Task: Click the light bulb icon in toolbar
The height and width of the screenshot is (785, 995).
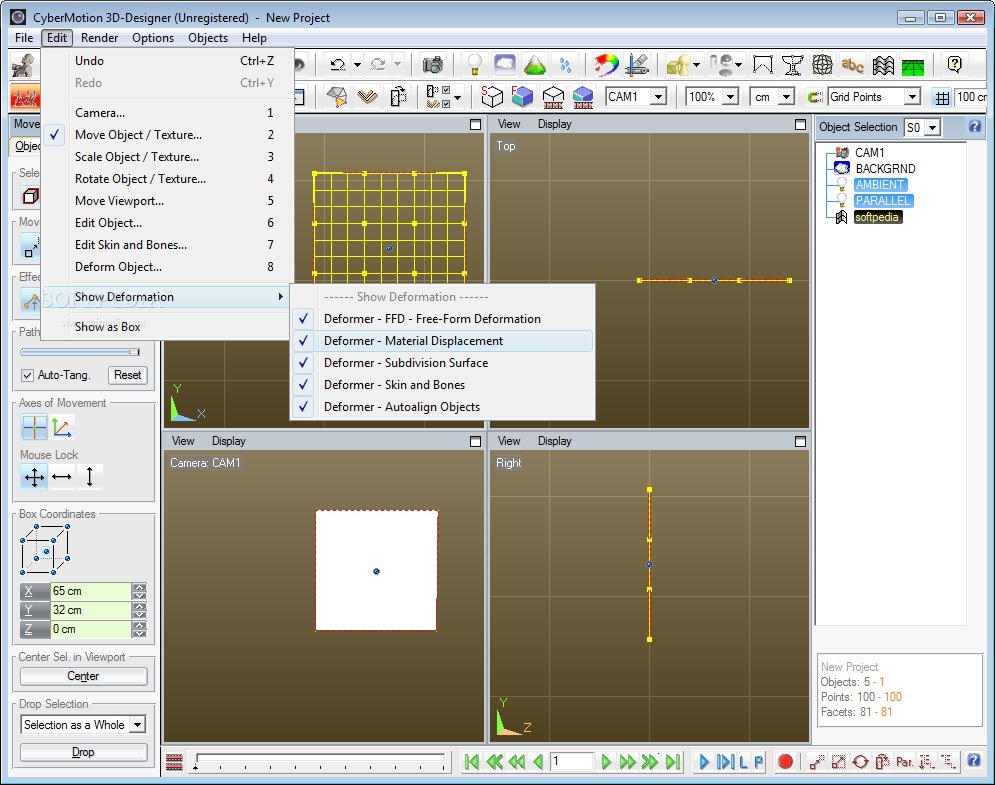Action: (x=475, y=65)
